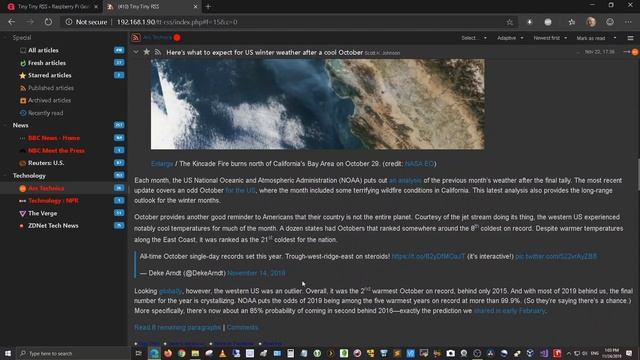Open Starred articles
This screenshot has height=360, width=640.
(49, 75)
